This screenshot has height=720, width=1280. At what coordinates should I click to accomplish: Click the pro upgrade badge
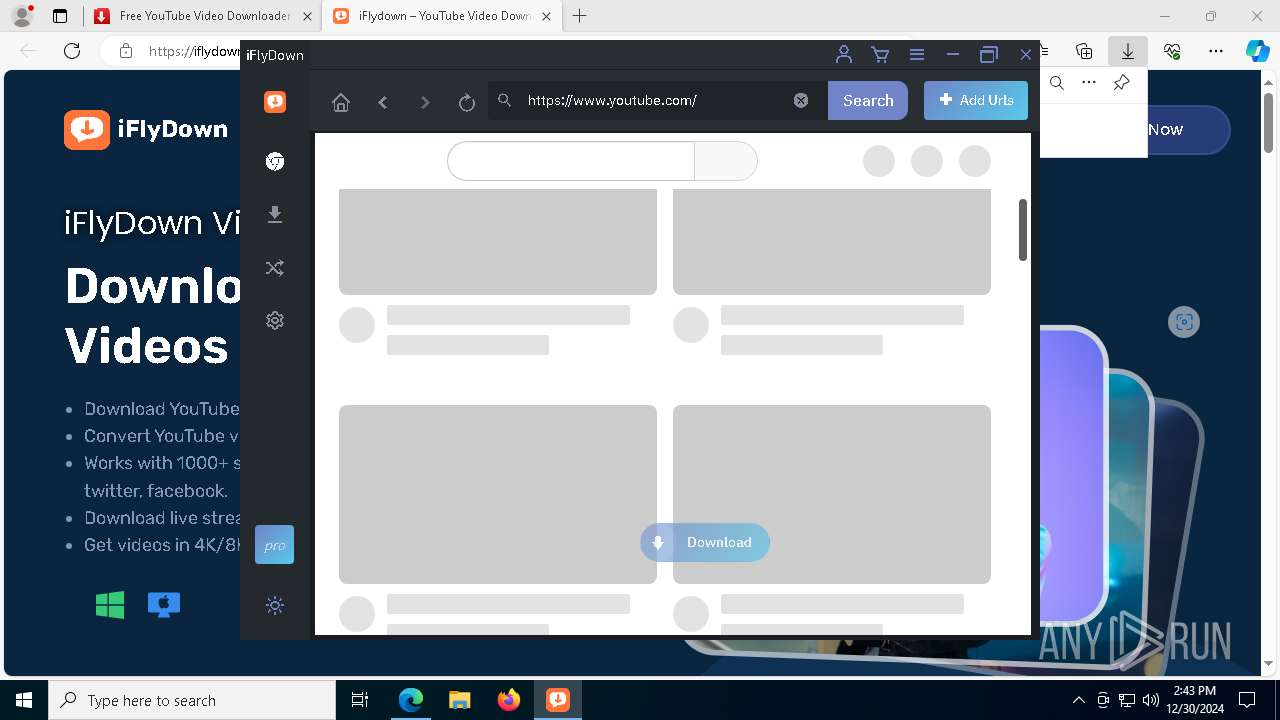274,545
